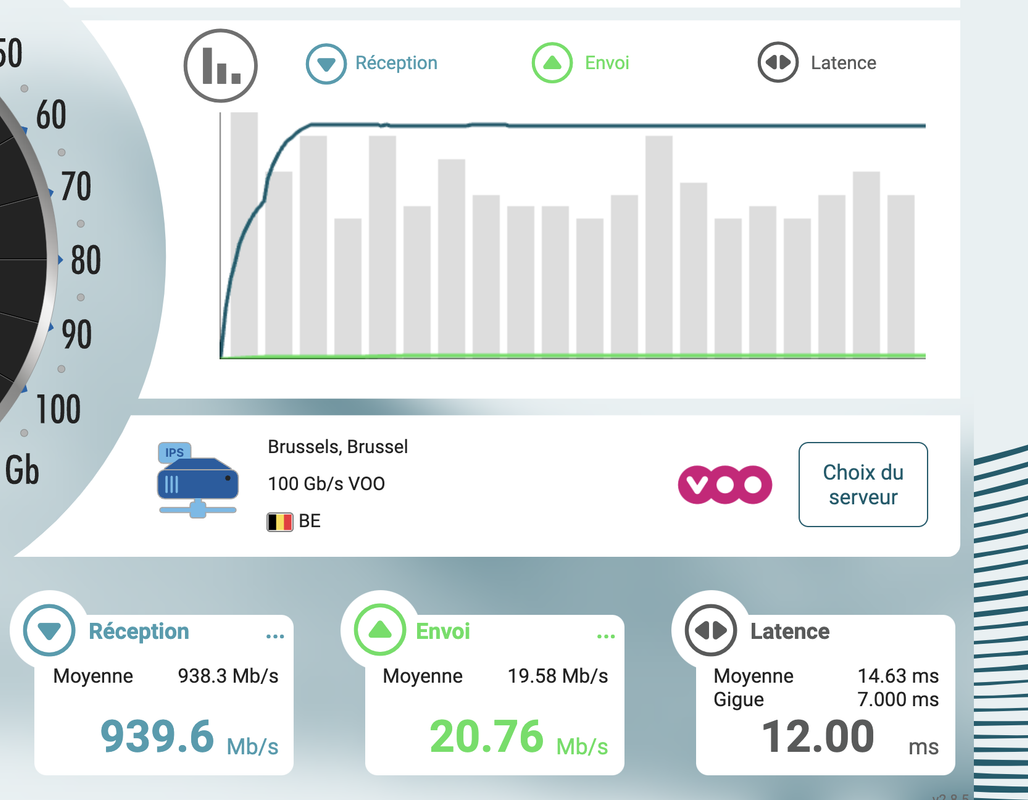Expand Réception card options (three dots)
The width and height of the screenshot is (1028, 800).
pos(275,636)
